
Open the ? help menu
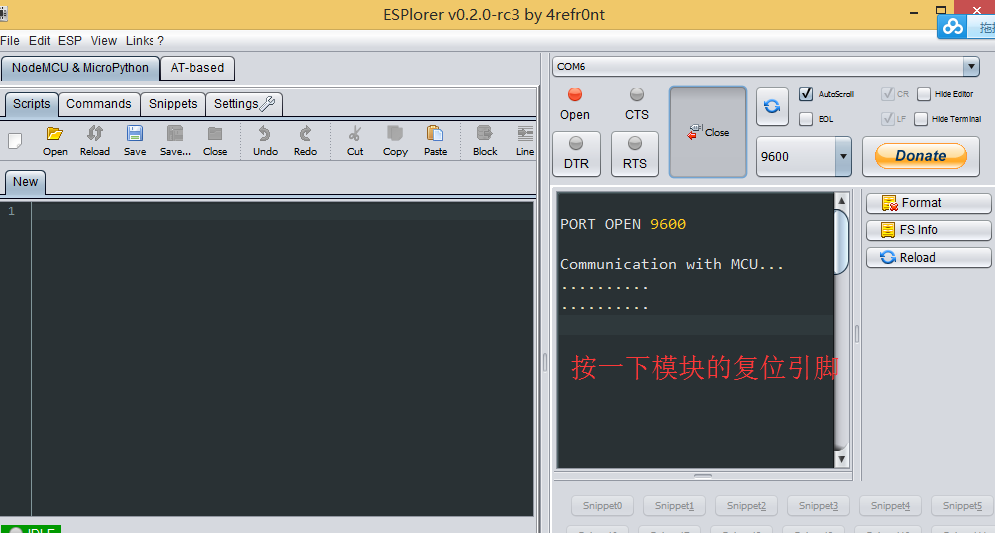(161, 41)
